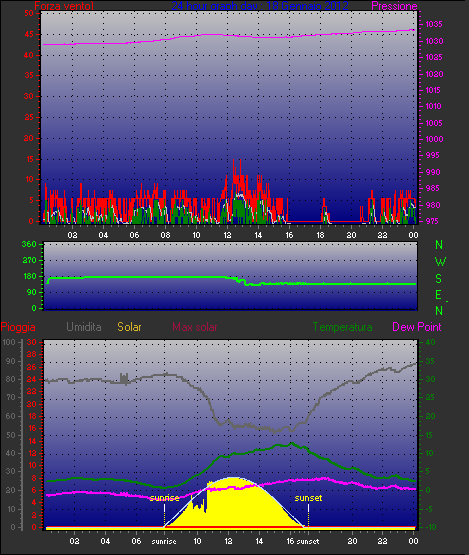The height and width of the screenshot is (555, 469).
Task: Select the Umidita legend label
Action: pyautogui.click(x=84, y=327)
